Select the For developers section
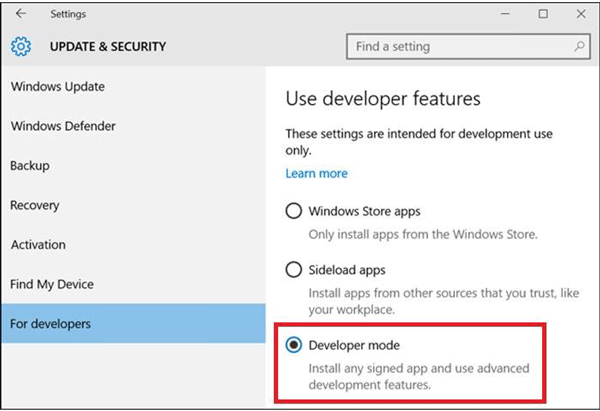This screenshot has width=600, height=411. pos(133,323)
